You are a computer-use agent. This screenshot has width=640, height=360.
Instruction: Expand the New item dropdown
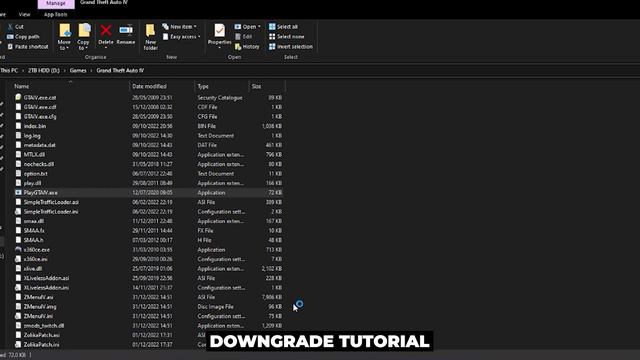click(195, 27)
